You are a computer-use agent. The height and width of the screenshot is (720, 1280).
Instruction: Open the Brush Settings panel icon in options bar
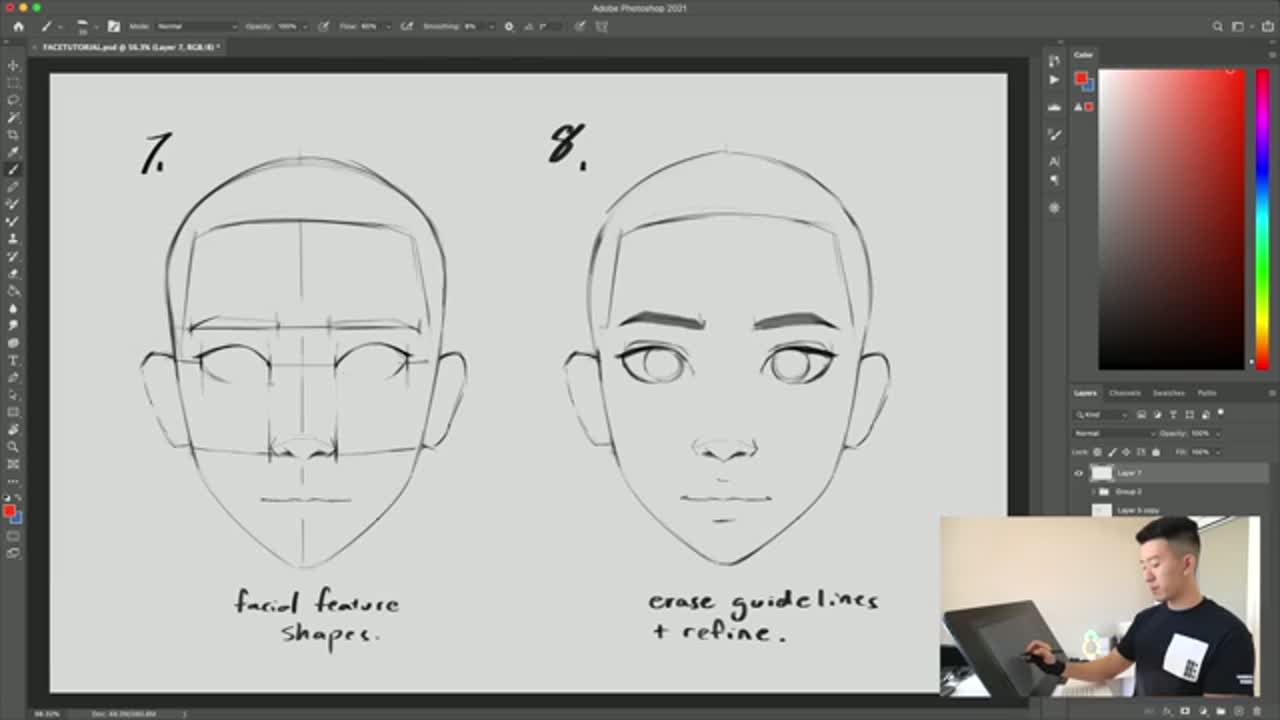point(113,27)
